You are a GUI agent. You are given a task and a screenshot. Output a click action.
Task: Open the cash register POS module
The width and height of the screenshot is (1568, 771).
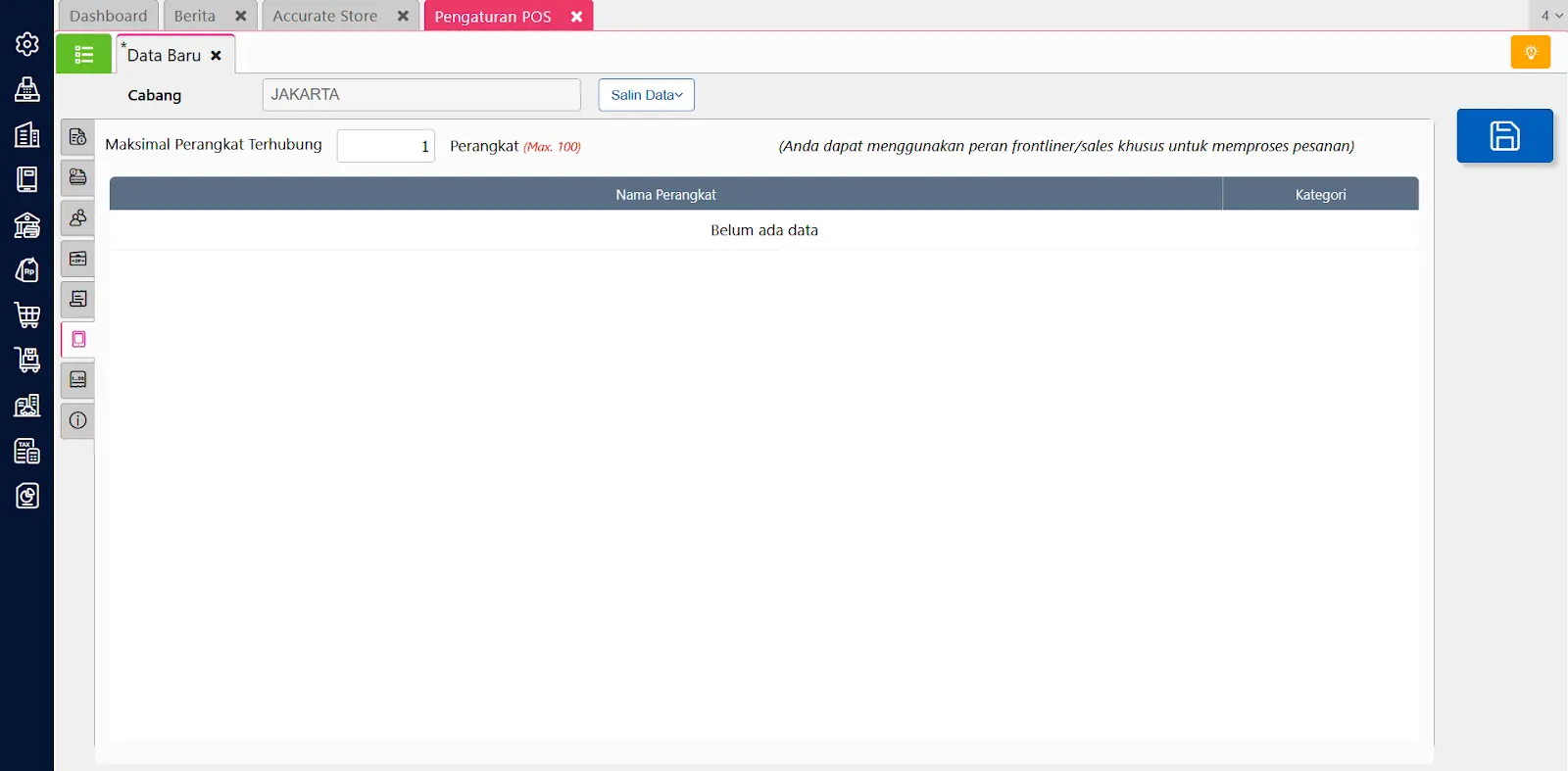point(27,89)
